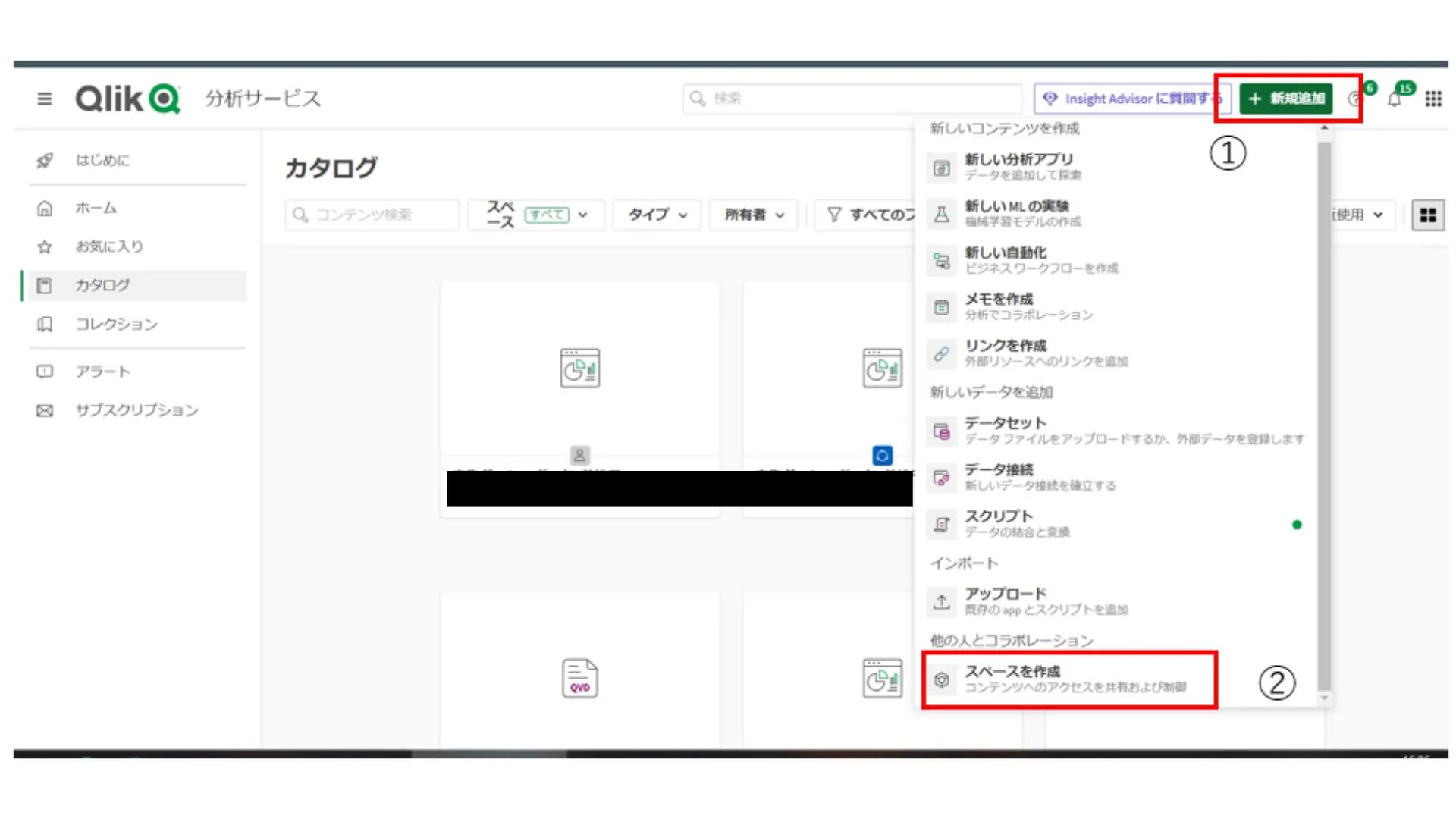Open the QVD file thumbnail in the catalog

(579, 678)
